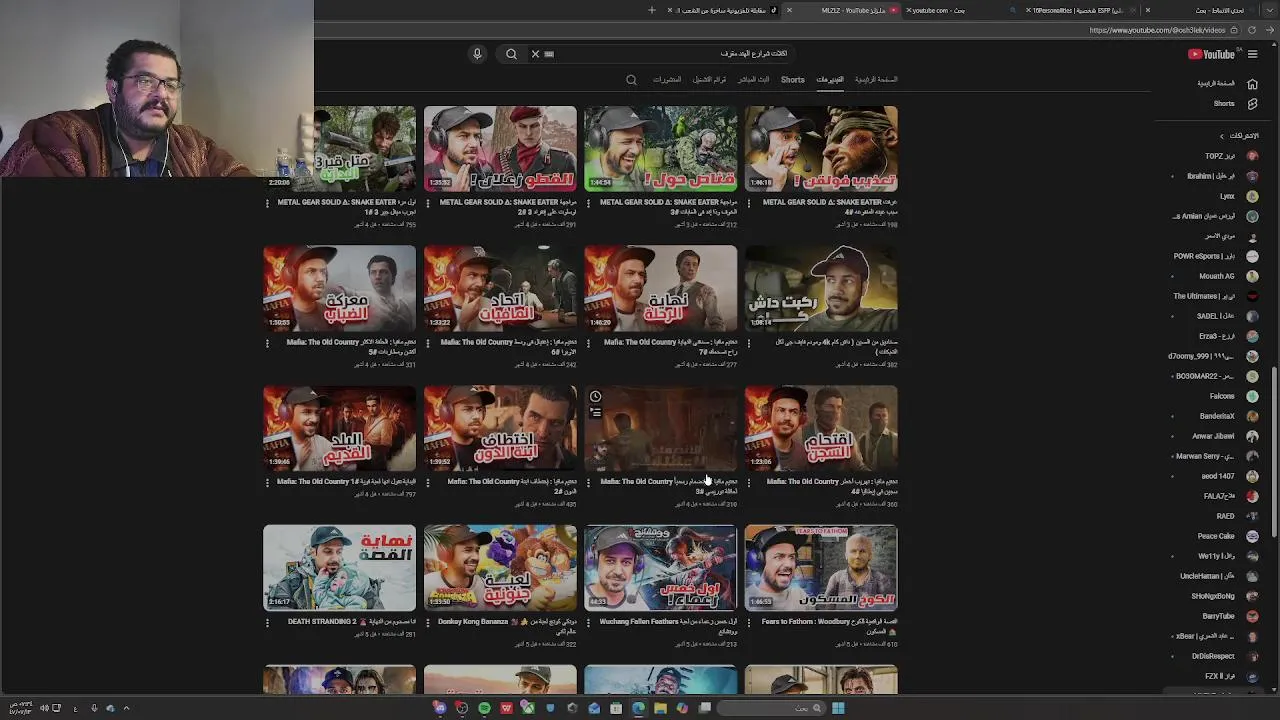Open the Fears to Fathom Woodbury thumbnail
Viewport: 1280px width, 720px height.
coord(821,567)
